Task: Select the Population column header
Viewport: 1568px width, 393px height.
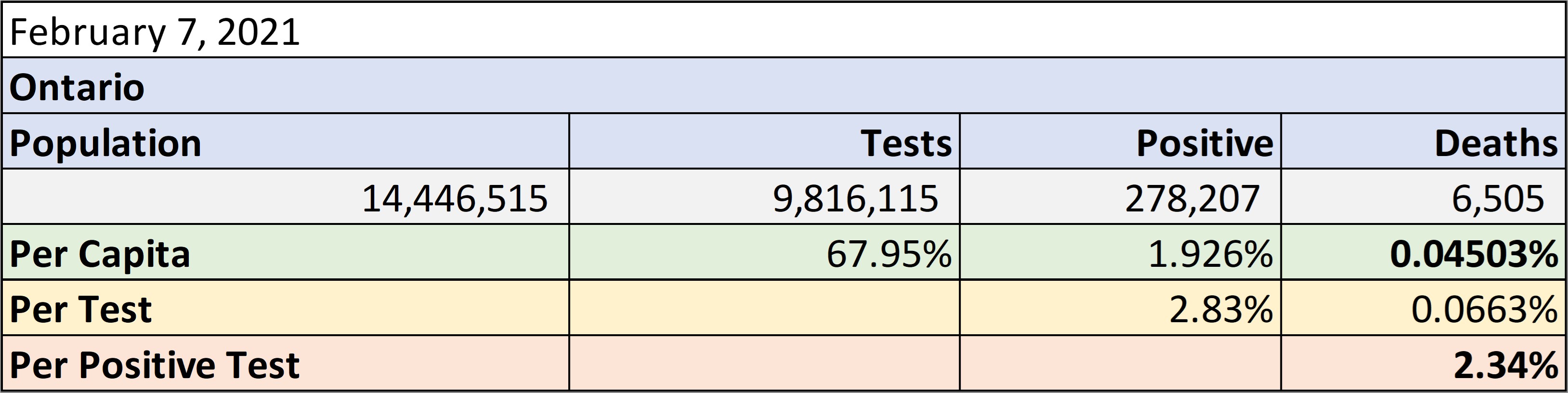Action: 286,141
